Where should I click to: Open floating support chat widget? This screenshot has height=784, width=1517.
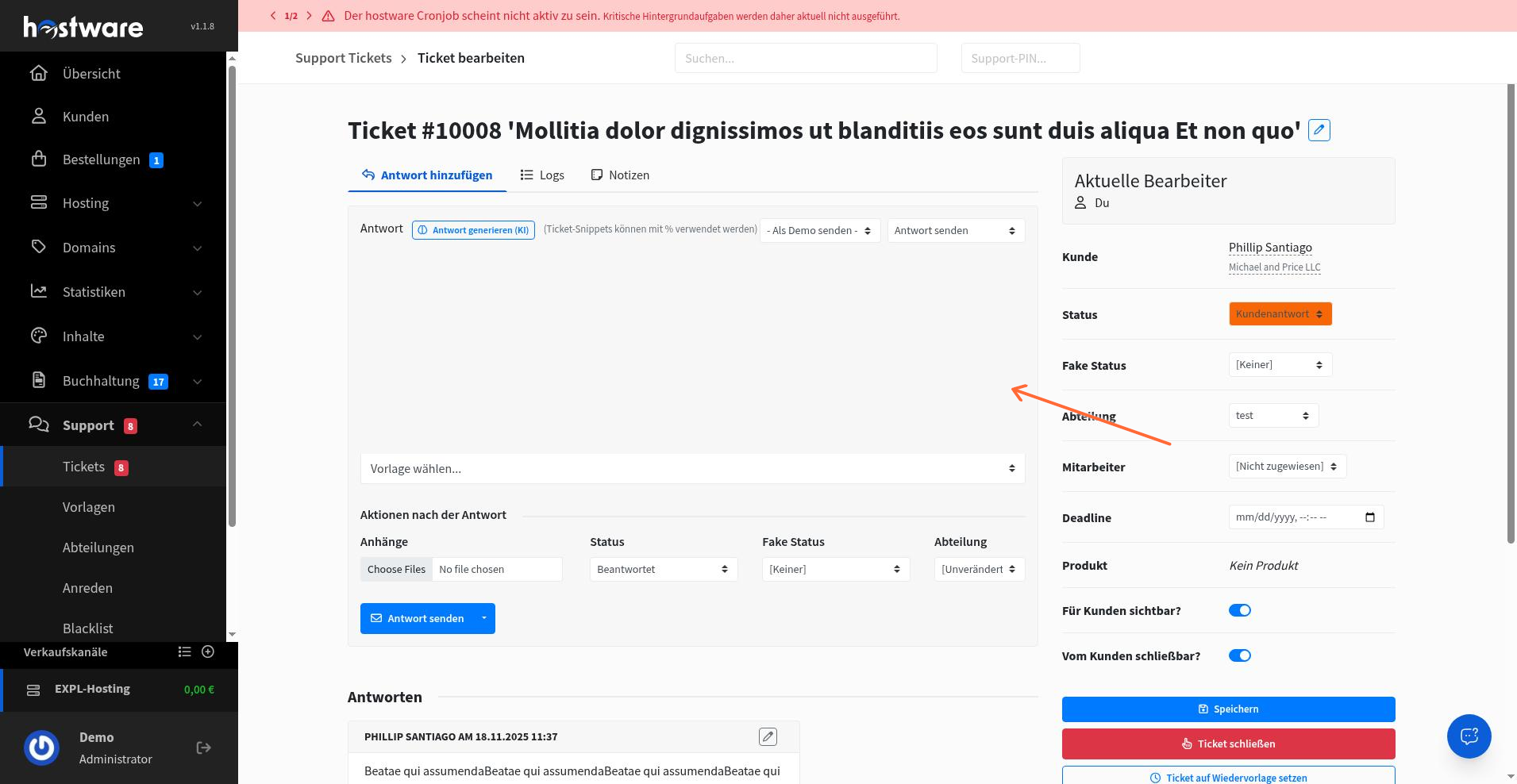click(1469, 736)
